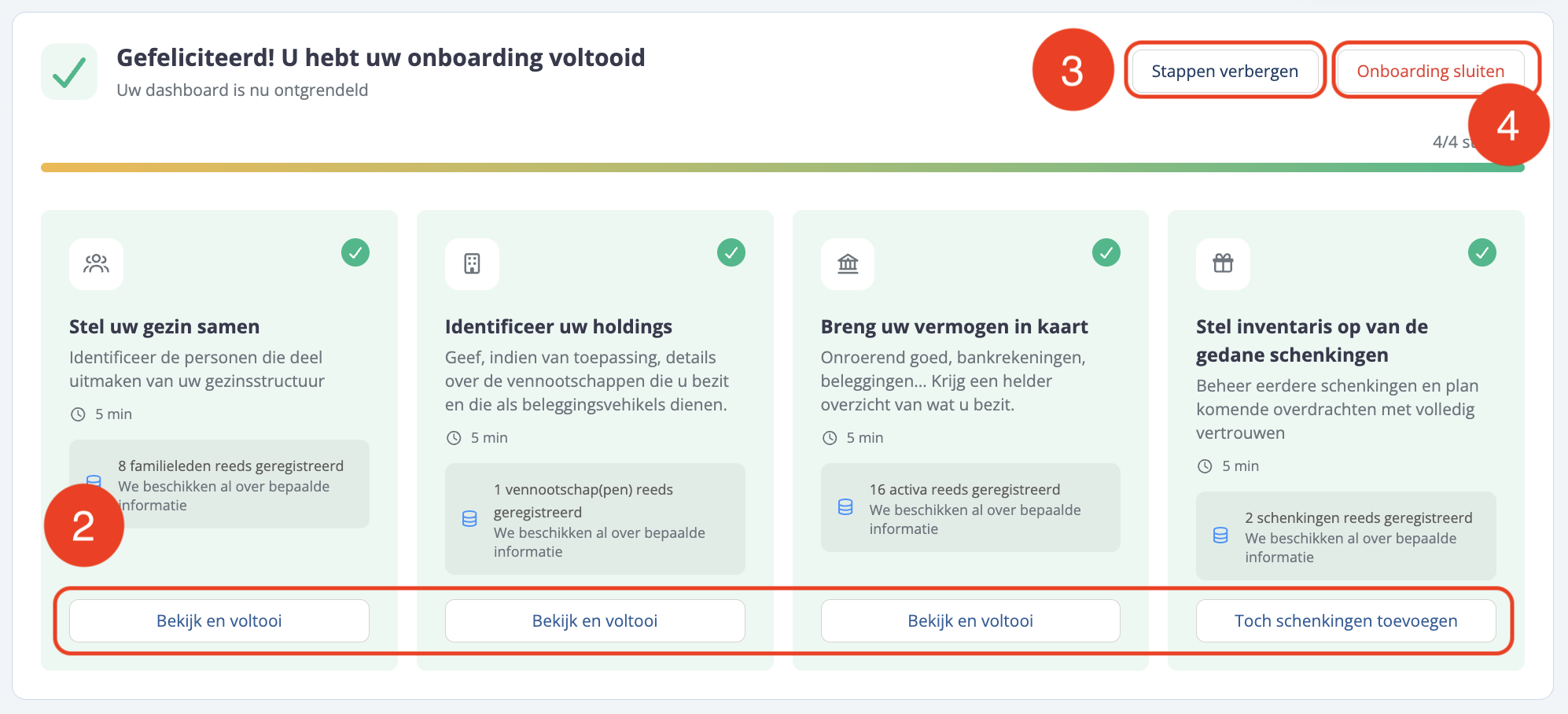Click green check on Breng uw vermogen card

1106,252
